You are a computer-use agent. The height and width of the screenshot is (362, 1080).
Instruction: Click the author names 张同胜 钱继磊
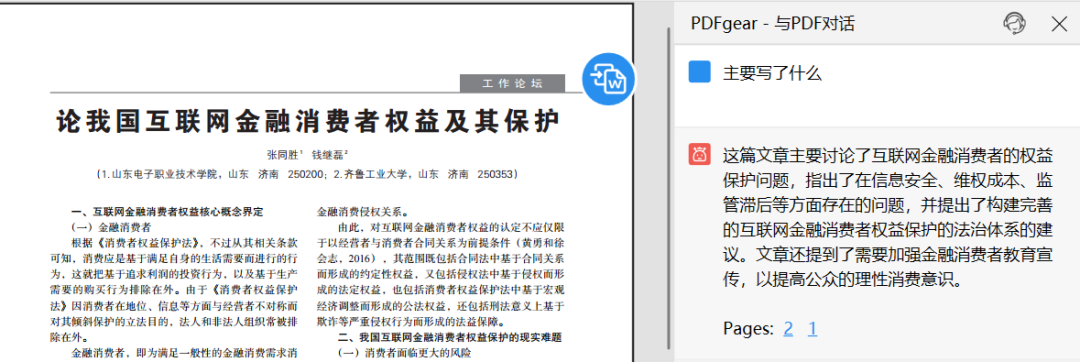click(307, 155)
